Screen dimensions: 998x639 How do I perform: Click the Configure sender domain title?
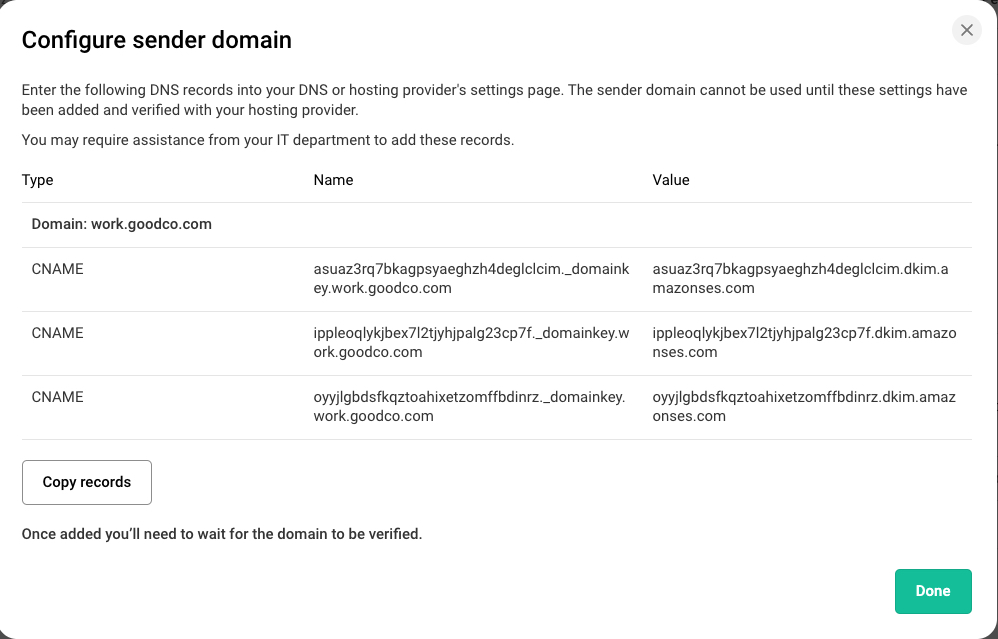click(156, 40)
